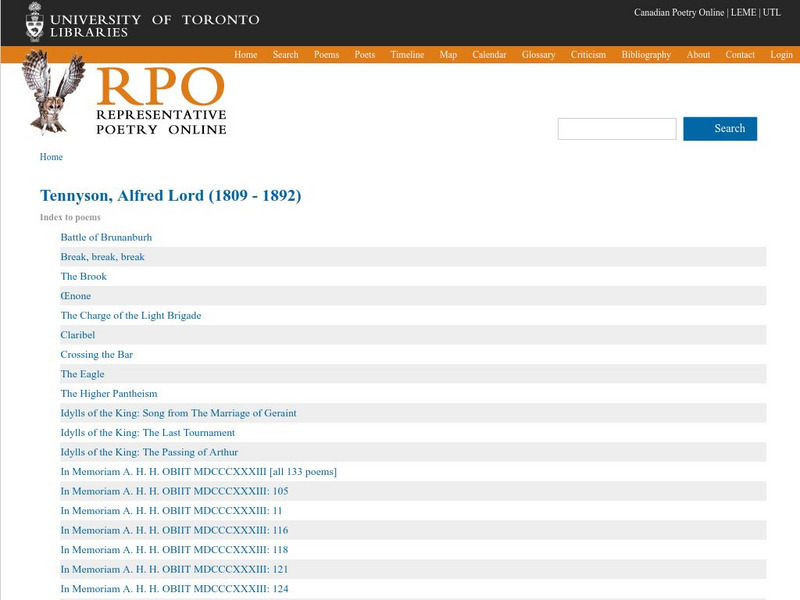Open the poem The Higher Pantheism

point(109,393)
